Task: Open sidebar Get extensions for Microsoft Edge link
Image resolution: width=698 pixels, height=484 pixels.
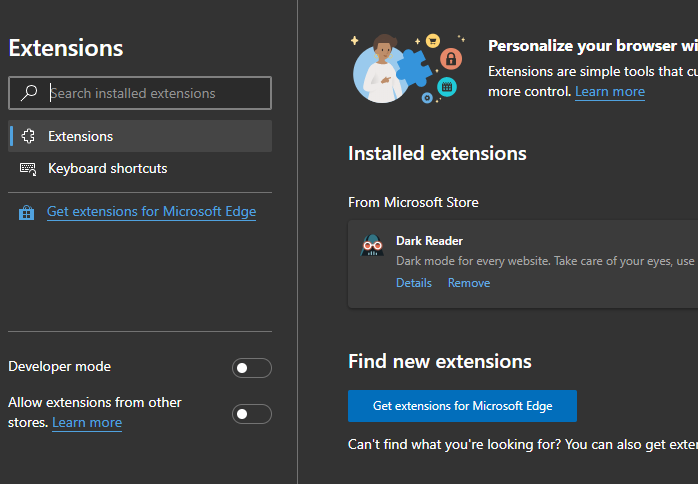Action: (151, 211)
